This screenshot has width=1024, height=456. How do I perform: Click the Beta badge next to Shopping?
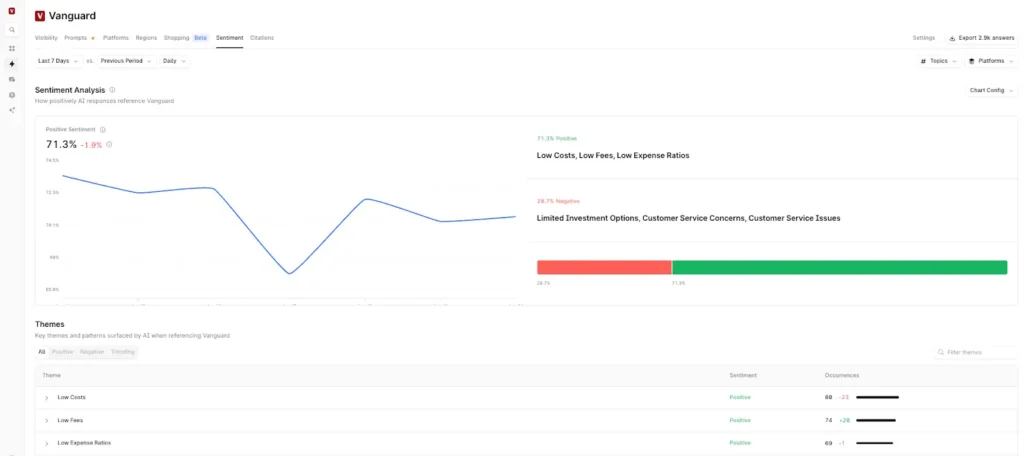[x=200, y=38]
